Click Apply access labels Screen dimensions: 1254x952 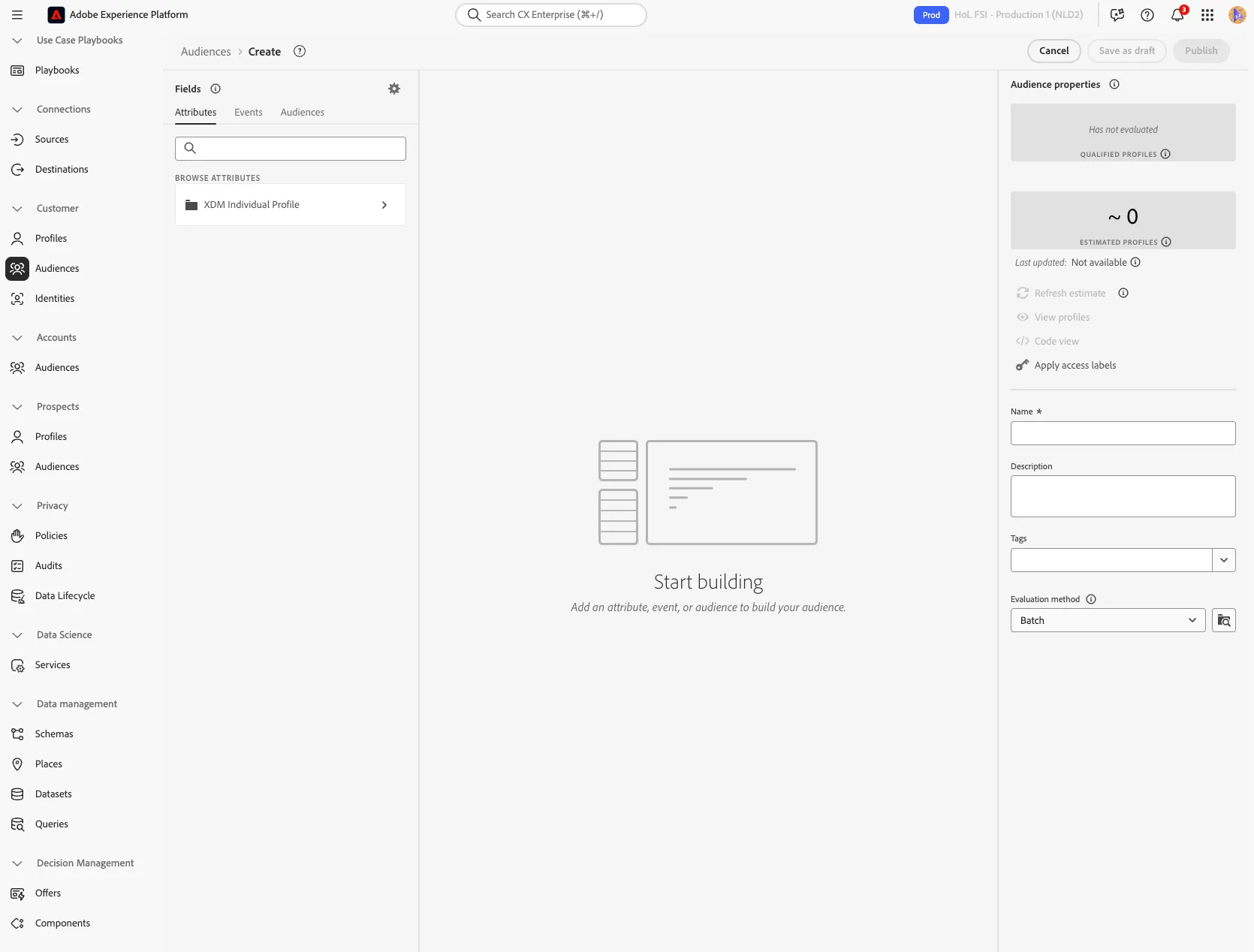click(1066, 366)
